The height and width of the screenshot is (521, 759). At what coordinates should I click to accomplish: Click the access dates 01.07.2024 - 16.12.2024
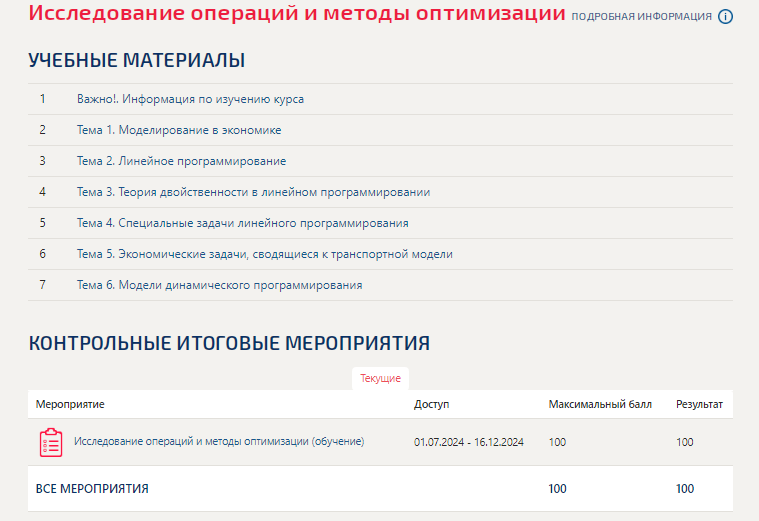468,442
